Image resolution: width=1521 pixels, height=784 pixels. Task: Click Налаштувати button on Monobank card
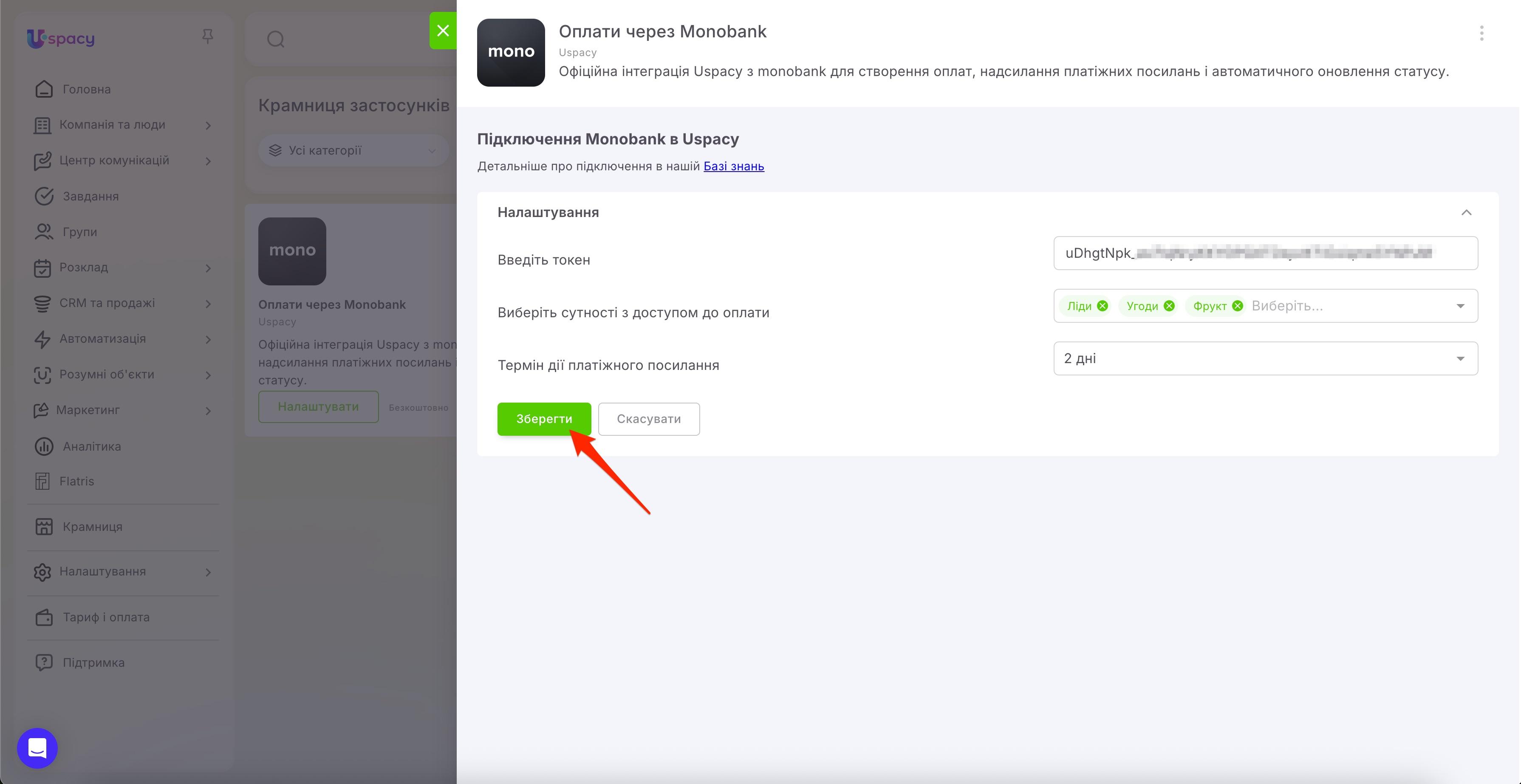pos(318,407)
